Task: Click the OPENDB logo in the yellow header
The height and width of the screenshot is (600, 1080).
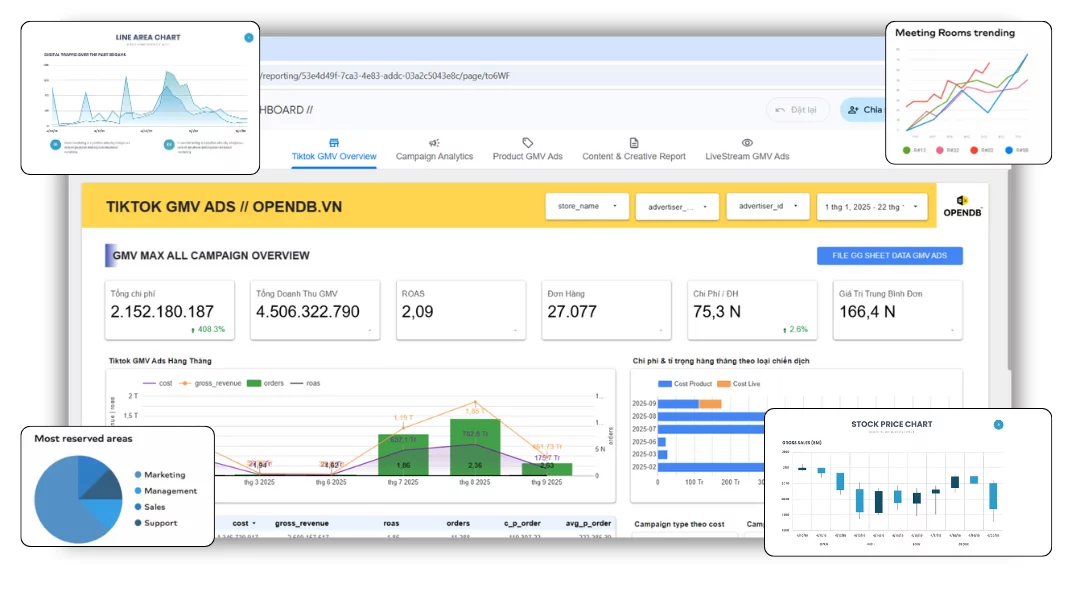Action: [x=962, y=207]
